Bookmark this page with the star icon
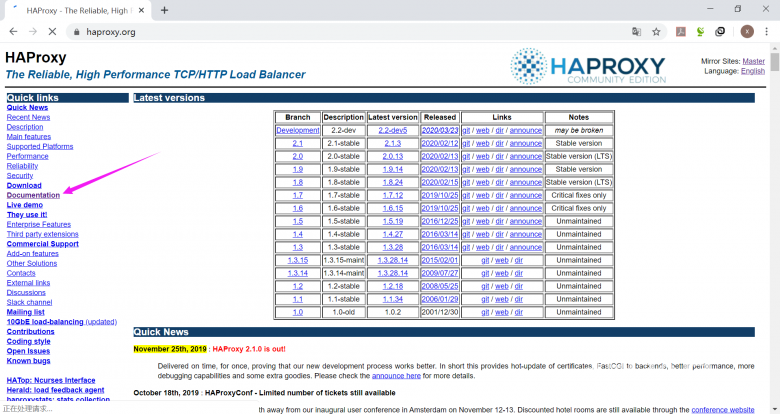Viewport: 780px width, 414px height. click(x=656, y=32)
